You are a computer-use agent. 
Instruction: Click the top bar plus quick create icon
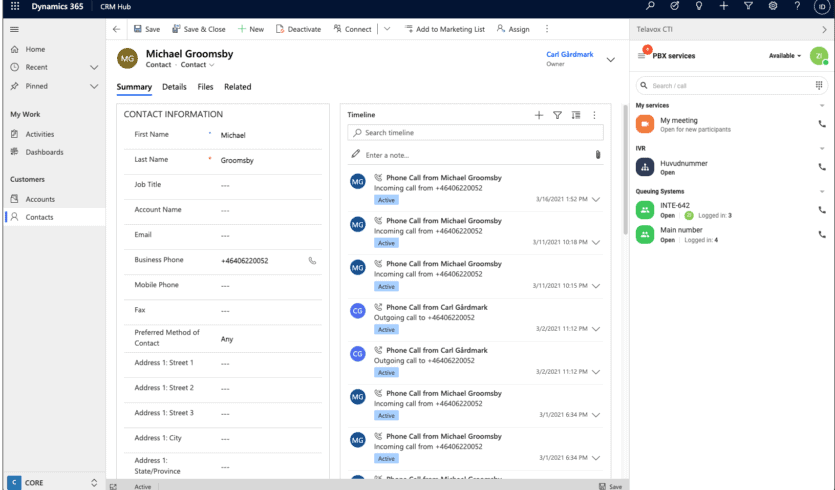click(x=723, y=6)
